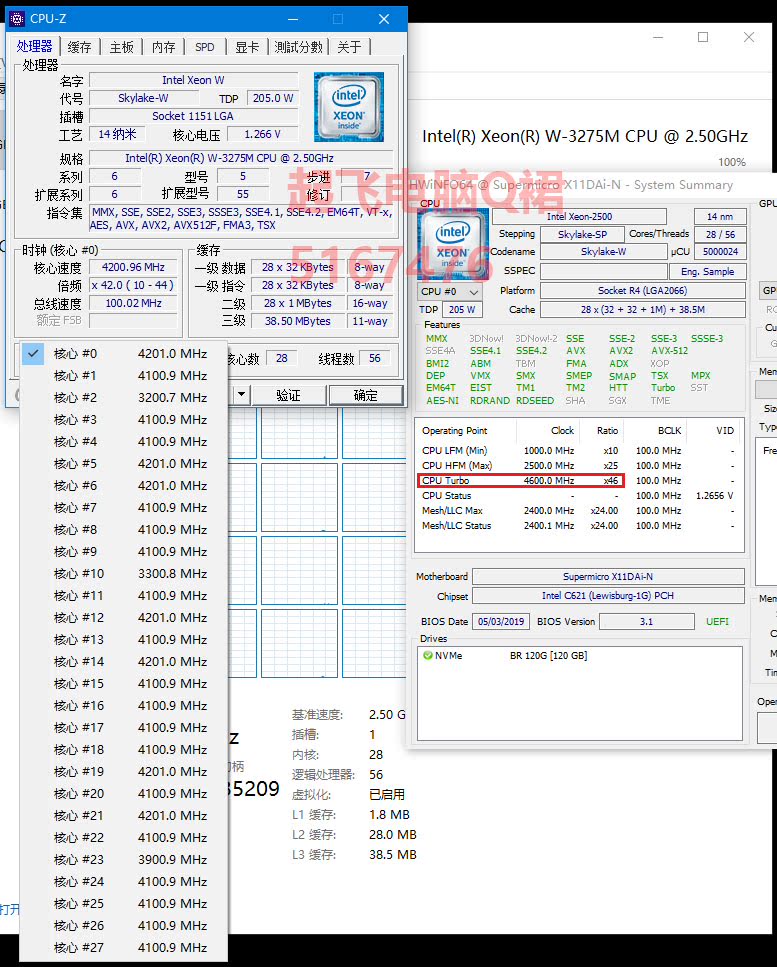The height and width of the screenshot is (967, 777).
Task: Click the 验证 validate button
Action: (288, 395)
